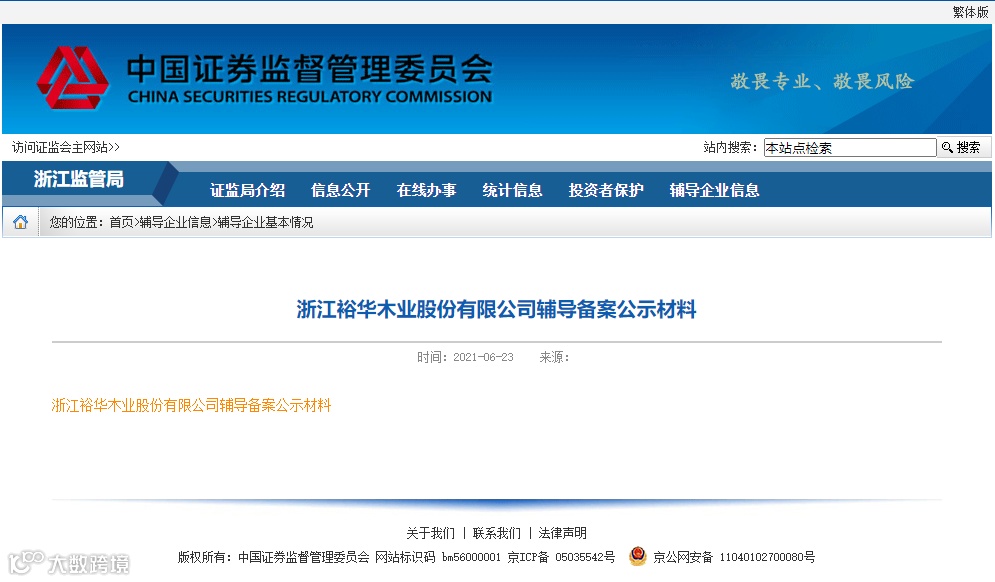Open the 投资者保护 menu
This screenshot has width=995, height=582.
(x=606, y=190)
